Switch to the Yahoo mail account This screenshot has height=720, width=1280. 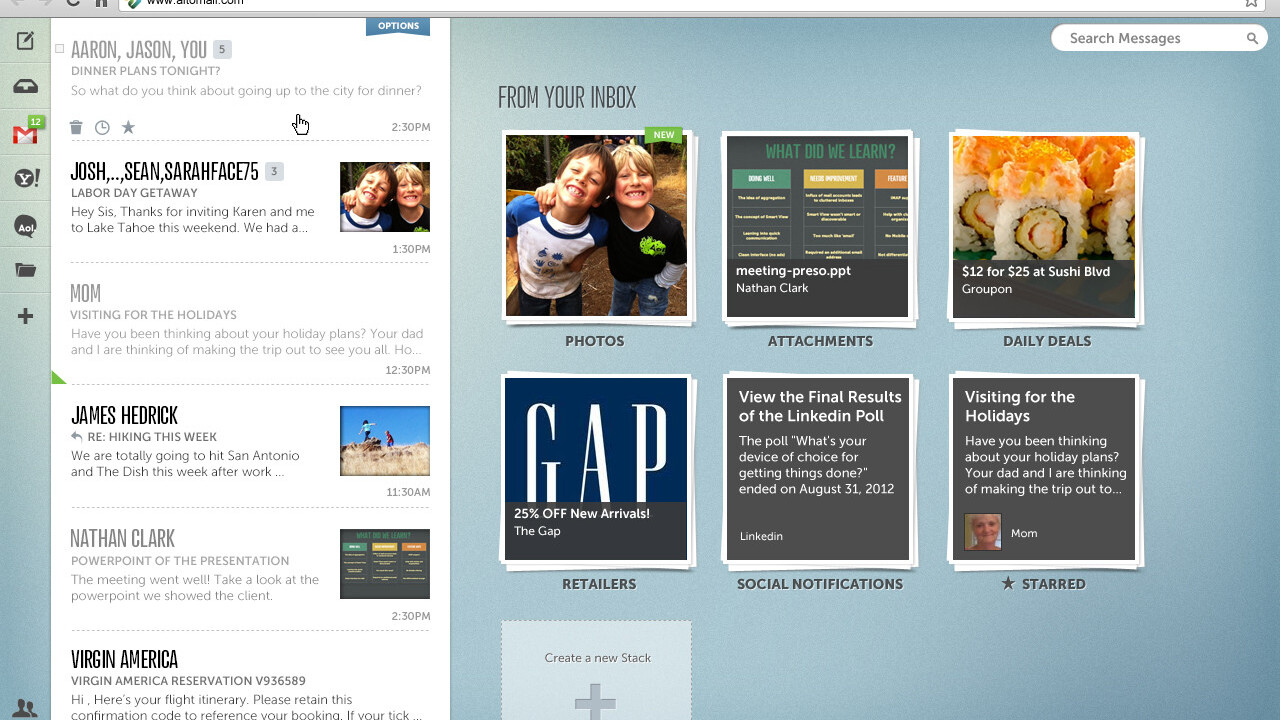[x=26, y=179]
